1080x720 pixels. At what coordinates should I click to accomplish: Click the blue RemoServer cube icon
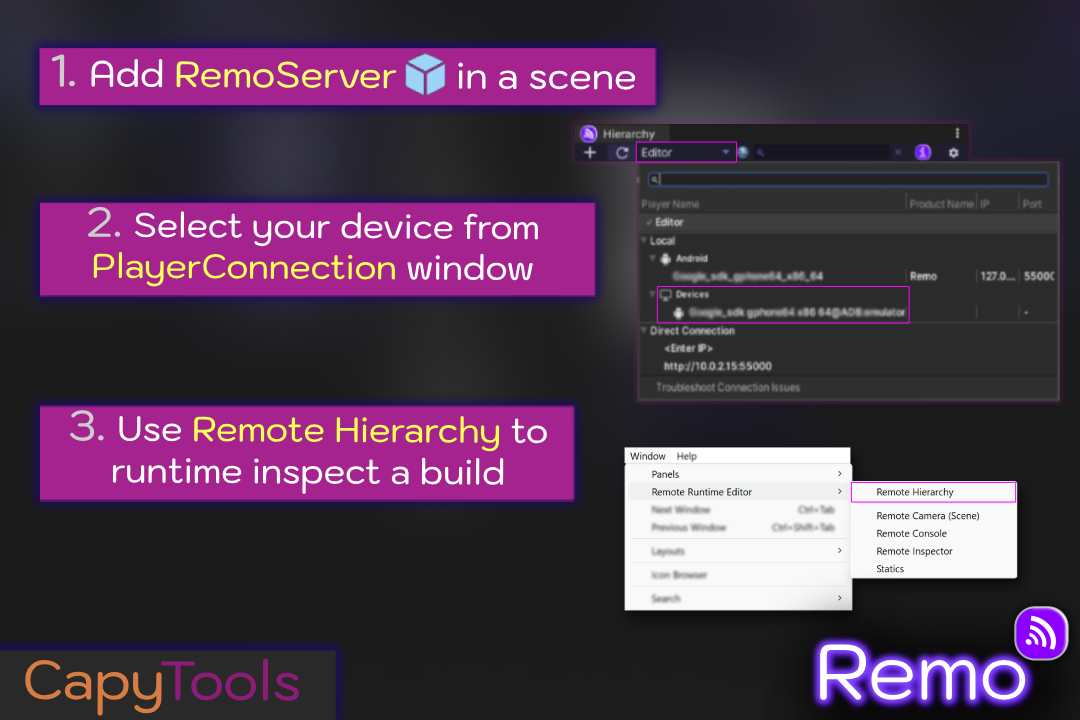click(x=425, y=74)
